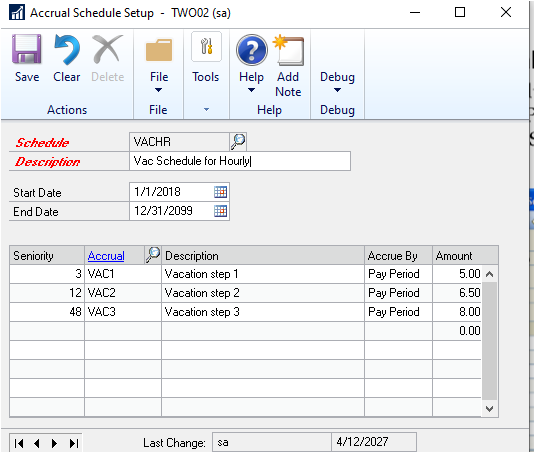Click the grid Description column header
The image size is (535, 453).
[263, 255]
